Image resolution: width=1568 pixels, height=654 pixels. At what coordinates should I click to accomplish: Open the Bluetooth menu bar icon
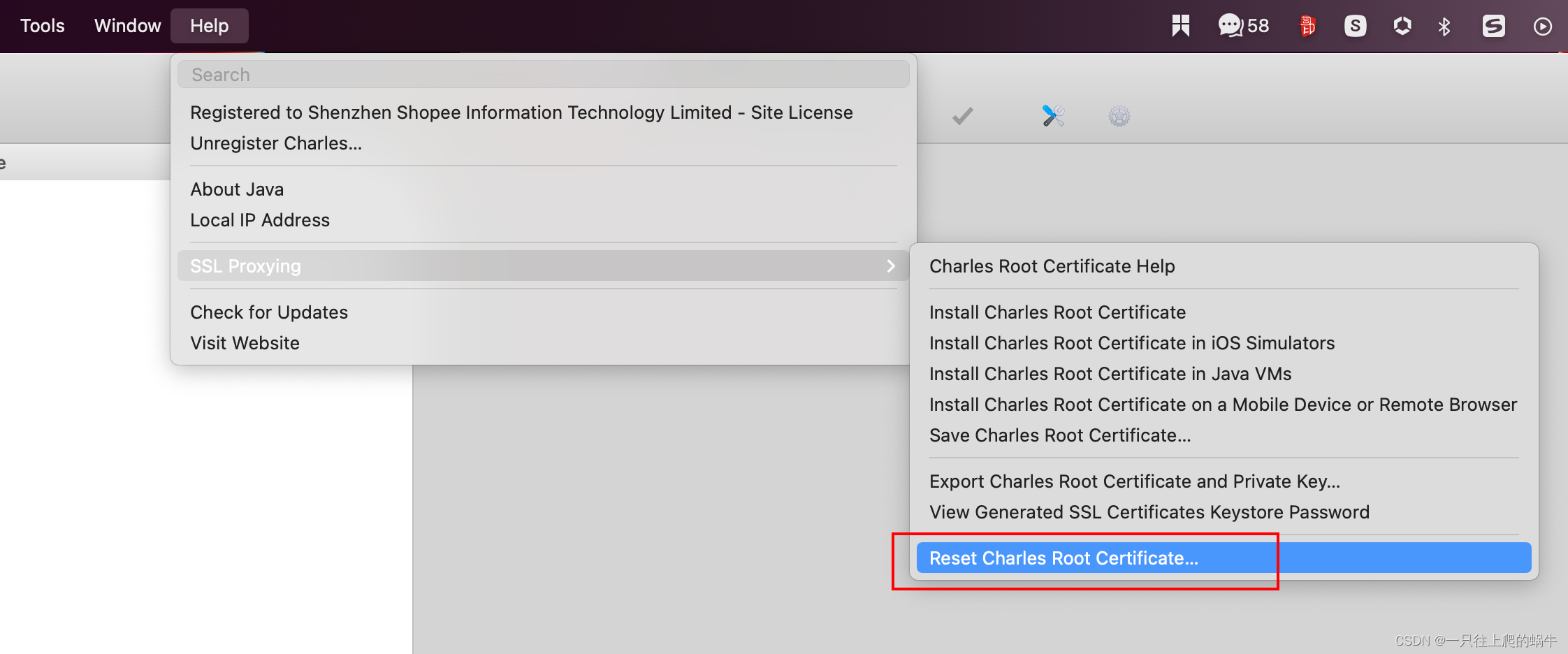[1444, 27]
